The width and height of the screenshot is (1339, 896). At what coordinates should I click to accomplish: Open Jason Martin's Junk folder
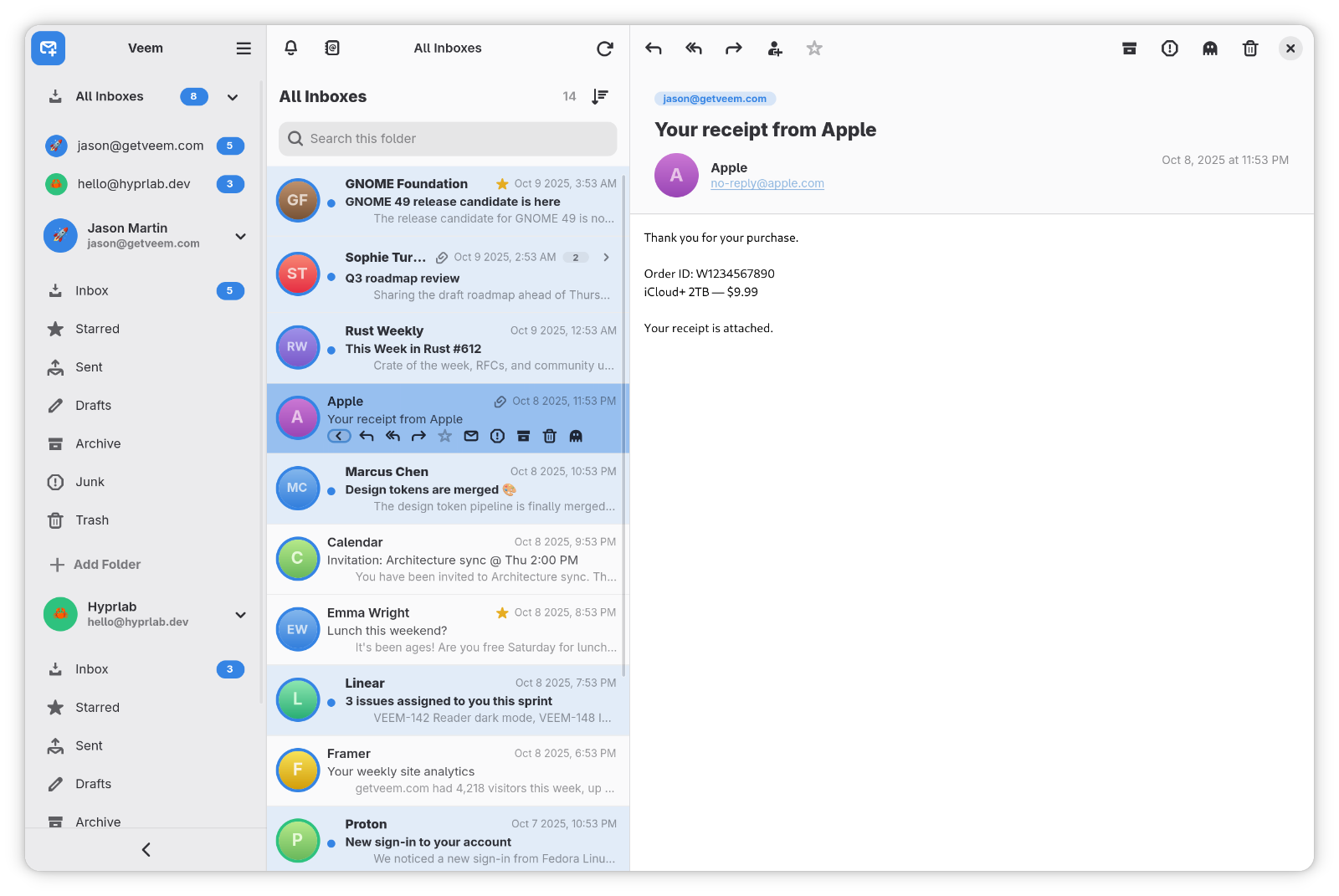[x=146, y=482]
